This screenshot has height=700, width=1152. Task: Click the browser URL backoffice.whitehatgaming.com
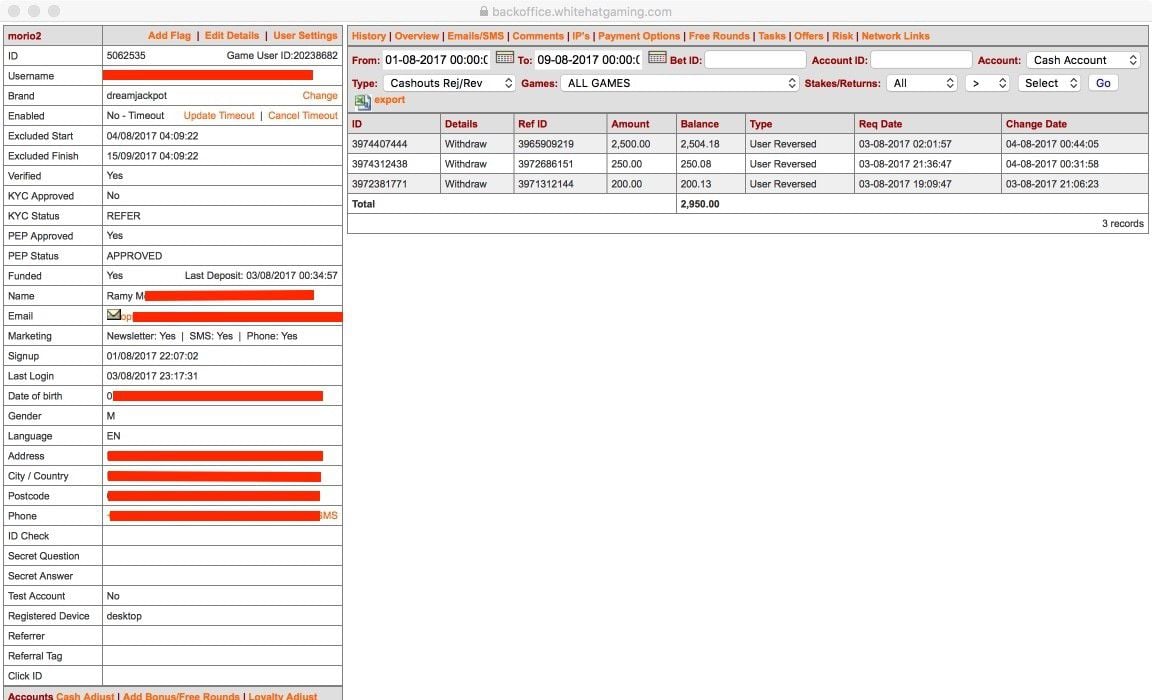581,11
